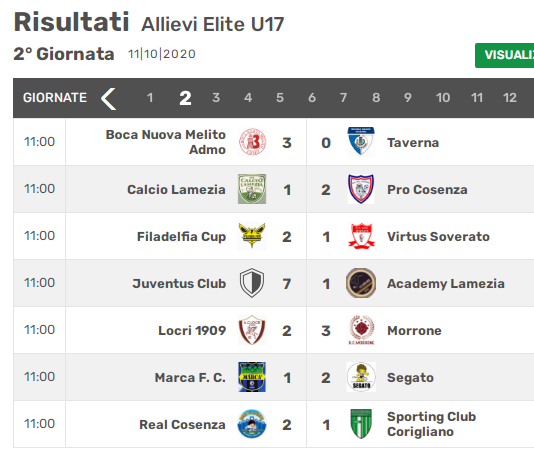Jump to giornata 12
The width and height of the screenshot is (534, 456).
coord(510,98)
